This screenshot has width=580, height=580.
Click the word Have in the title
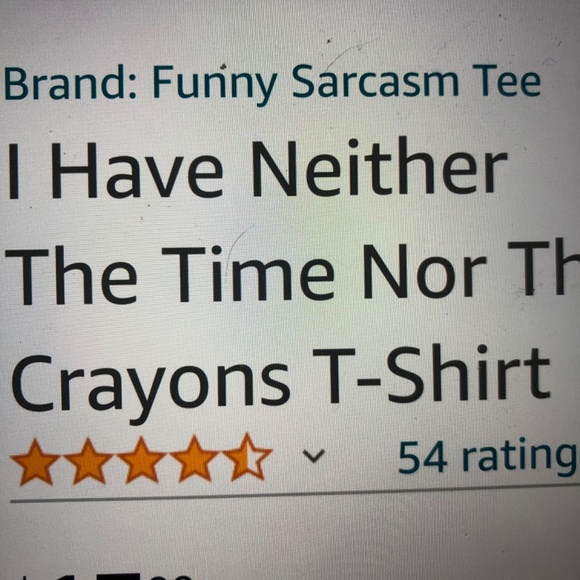137,171
